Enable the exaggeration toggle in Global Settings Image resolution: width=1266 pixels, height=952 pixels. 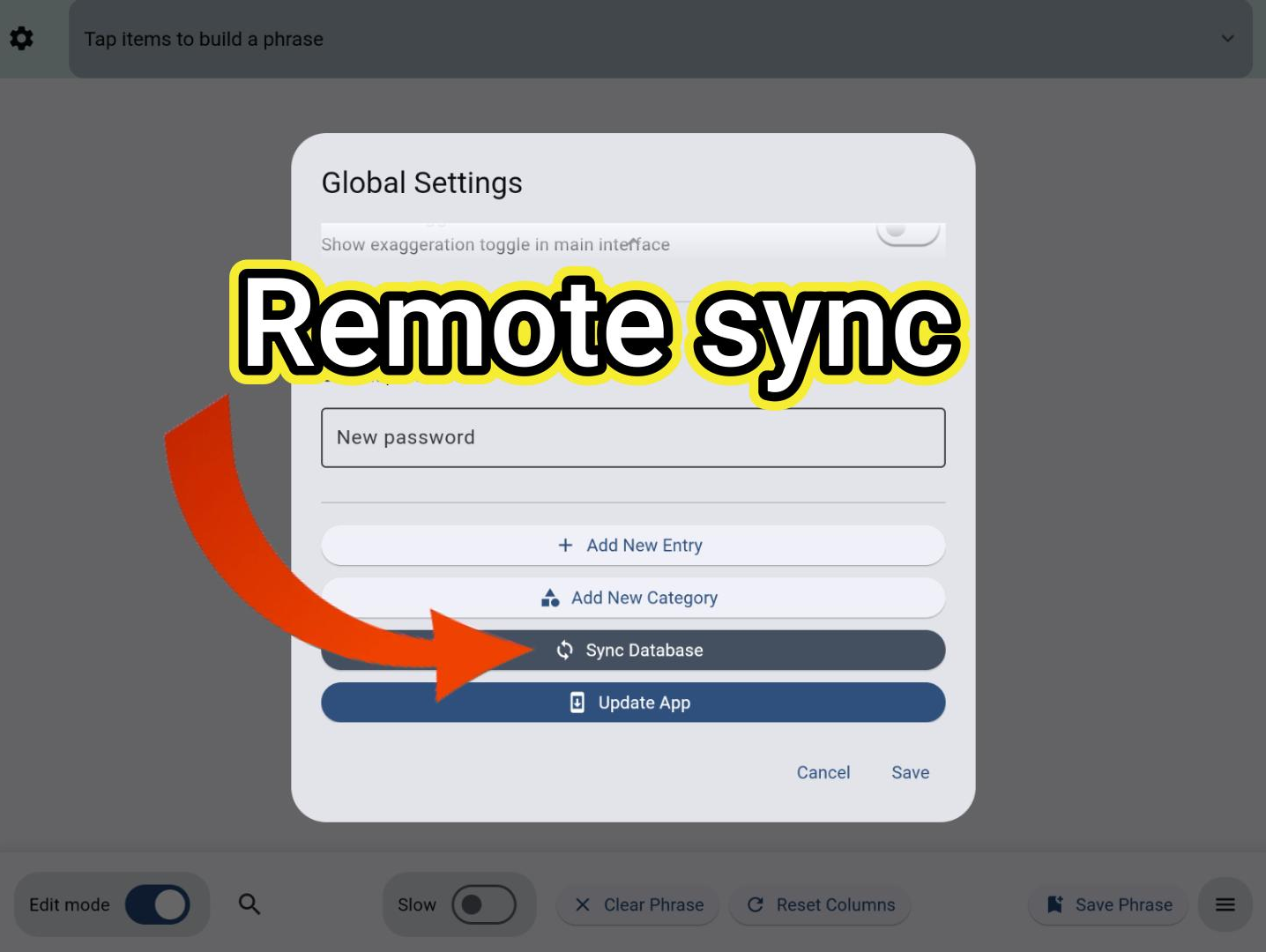click(908, 231)
